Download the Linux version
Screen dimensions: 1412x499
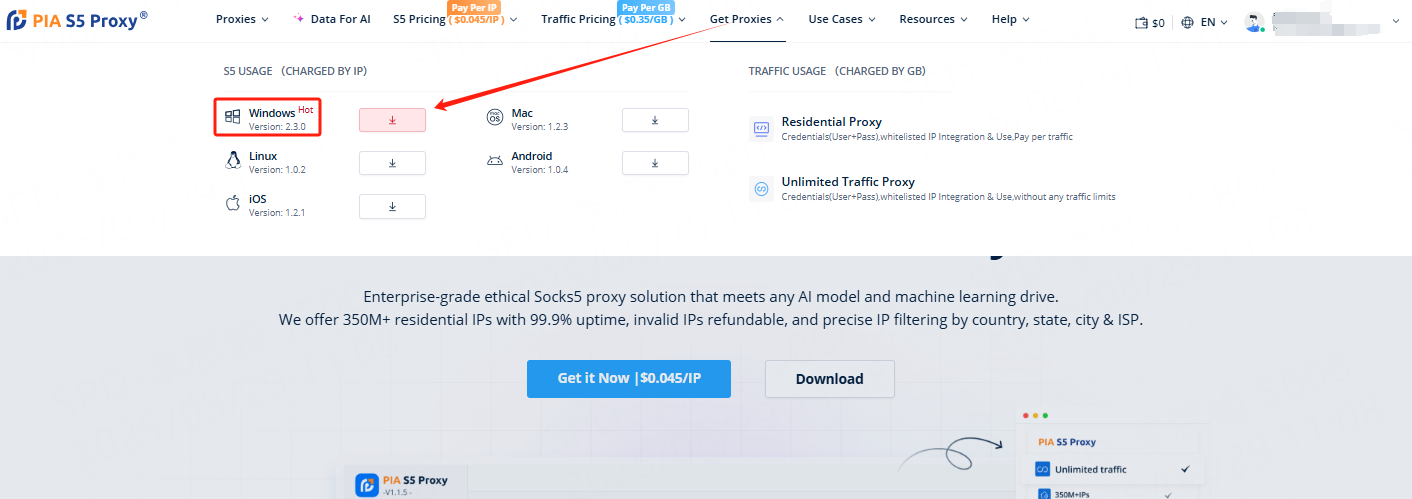click(392, 163)
